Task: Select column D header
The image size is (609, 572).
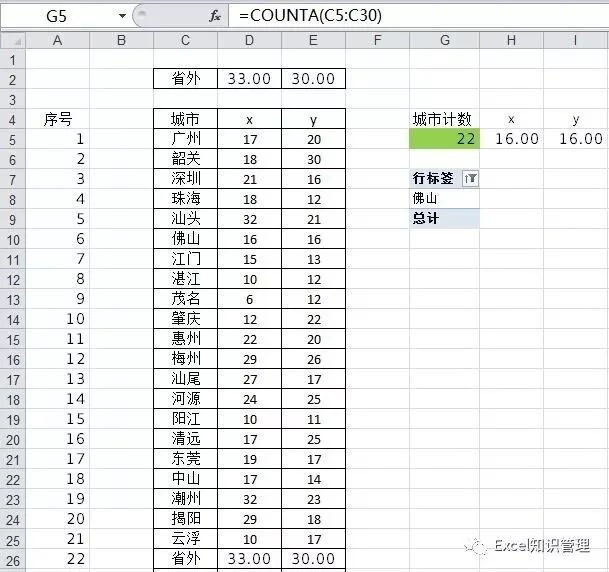Action: pyautogui.click(x=249, y=40)
